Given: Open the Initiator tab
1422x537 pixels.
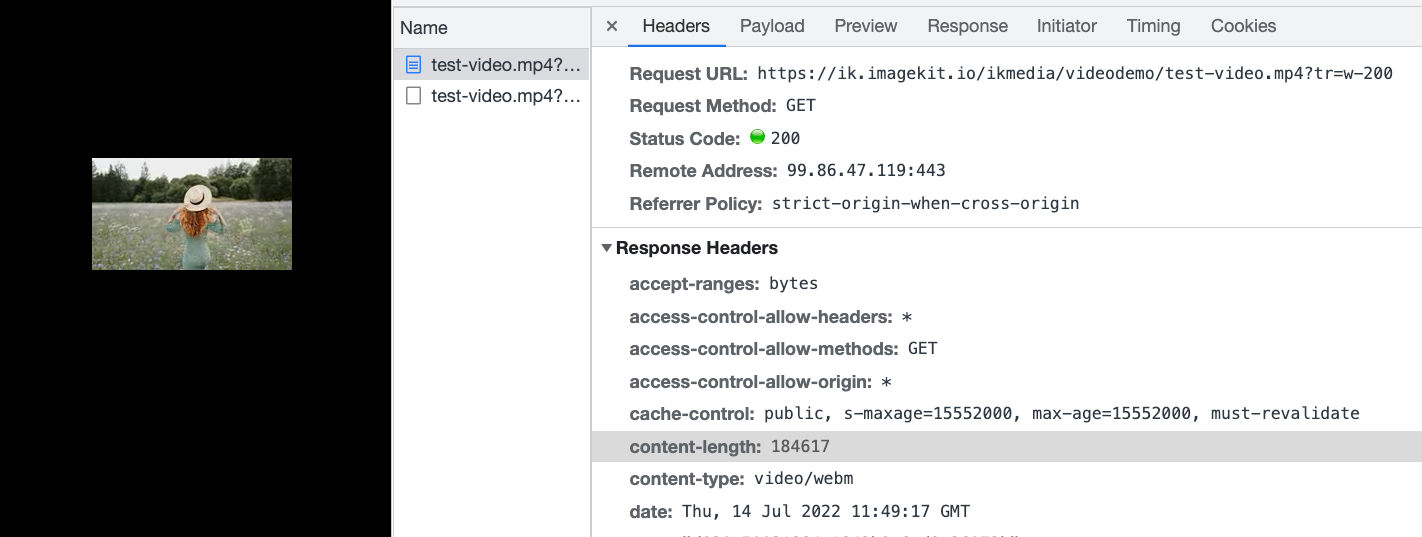Looking at the screenshot, I should point(1067,27).
